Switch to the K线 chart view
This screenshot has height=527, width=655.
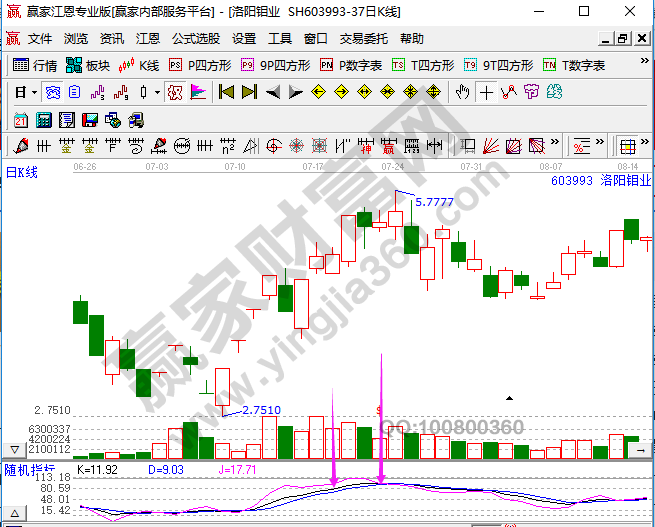coord(139,66)
